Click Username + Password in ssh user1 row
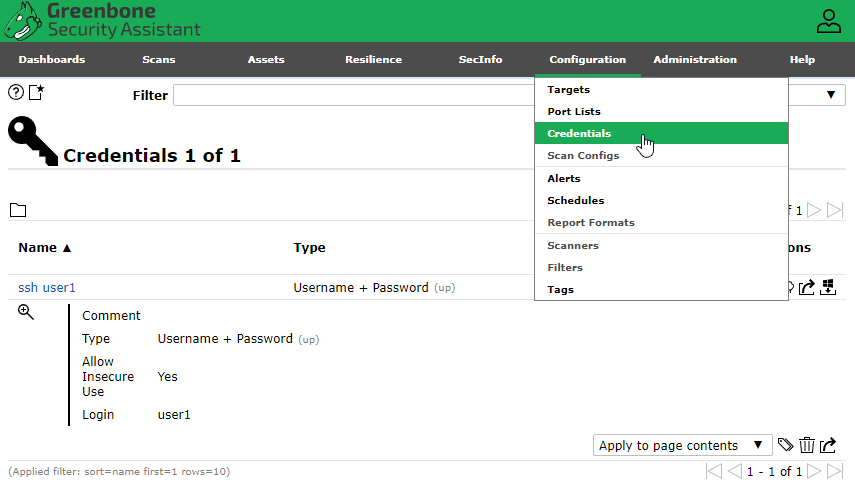The image size is (855, 486). 361,287
